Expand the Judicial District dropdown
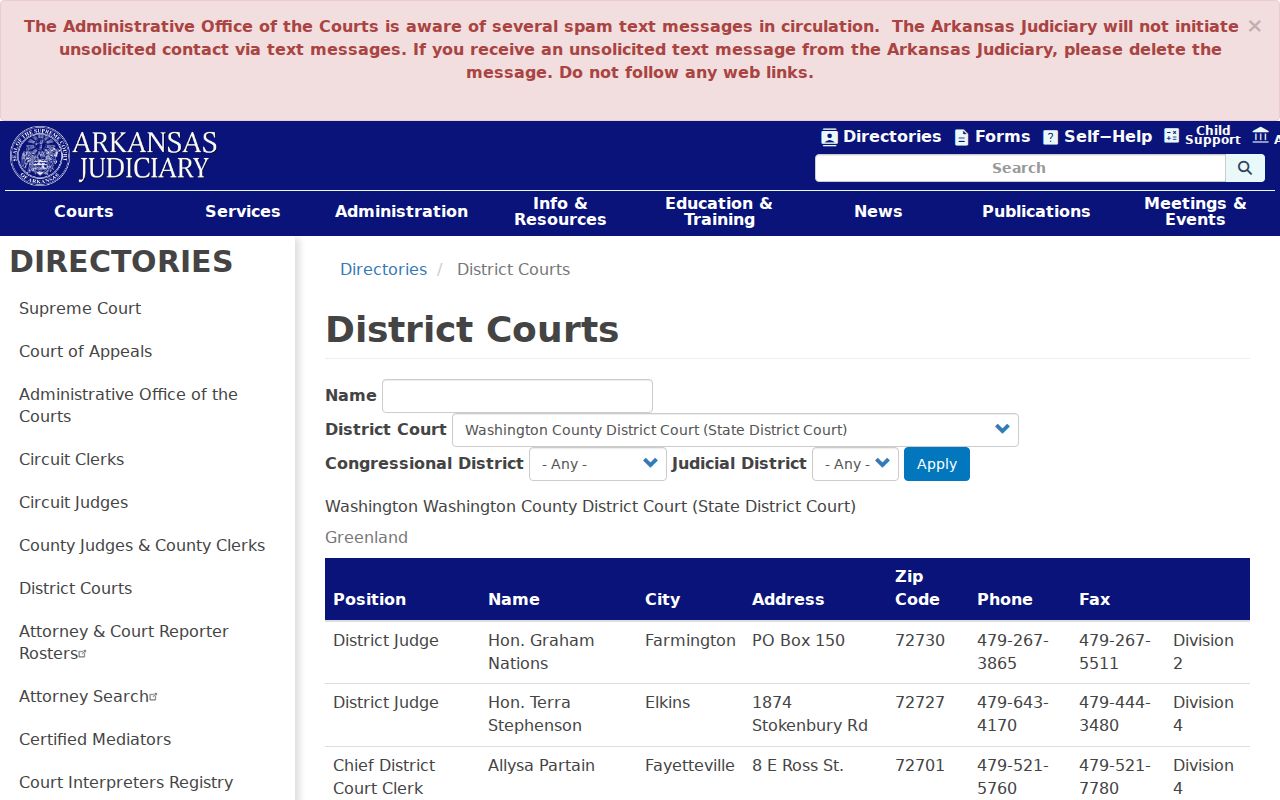The image size is (1280, 800). (x=855, y=464)
